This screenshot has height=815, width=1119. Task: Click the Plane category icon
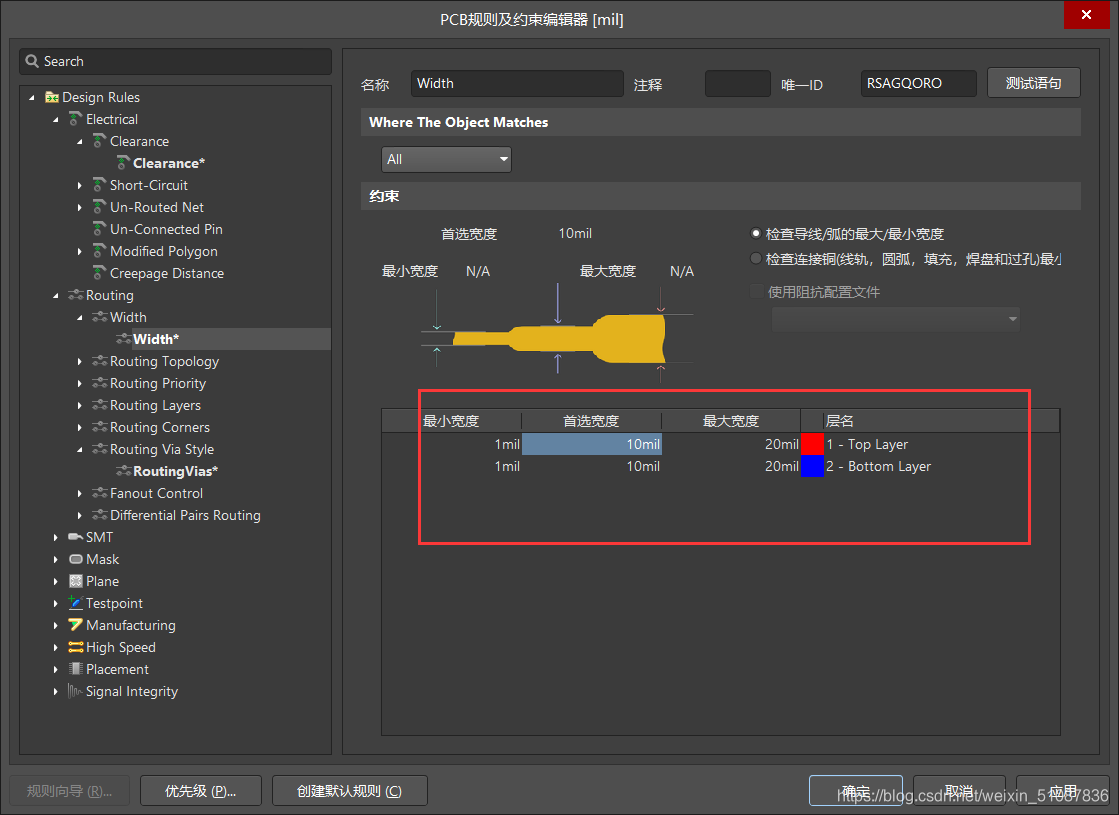76,581
